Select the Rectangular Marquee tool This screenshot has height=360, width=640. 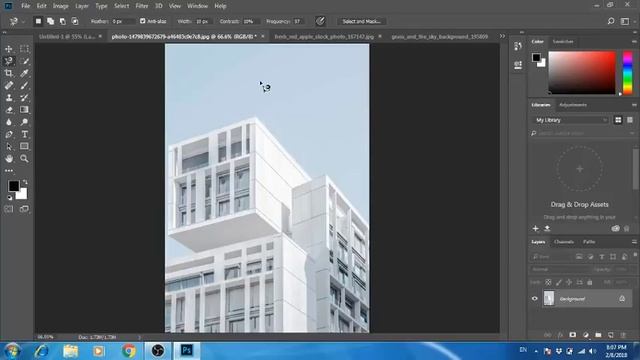24,49
